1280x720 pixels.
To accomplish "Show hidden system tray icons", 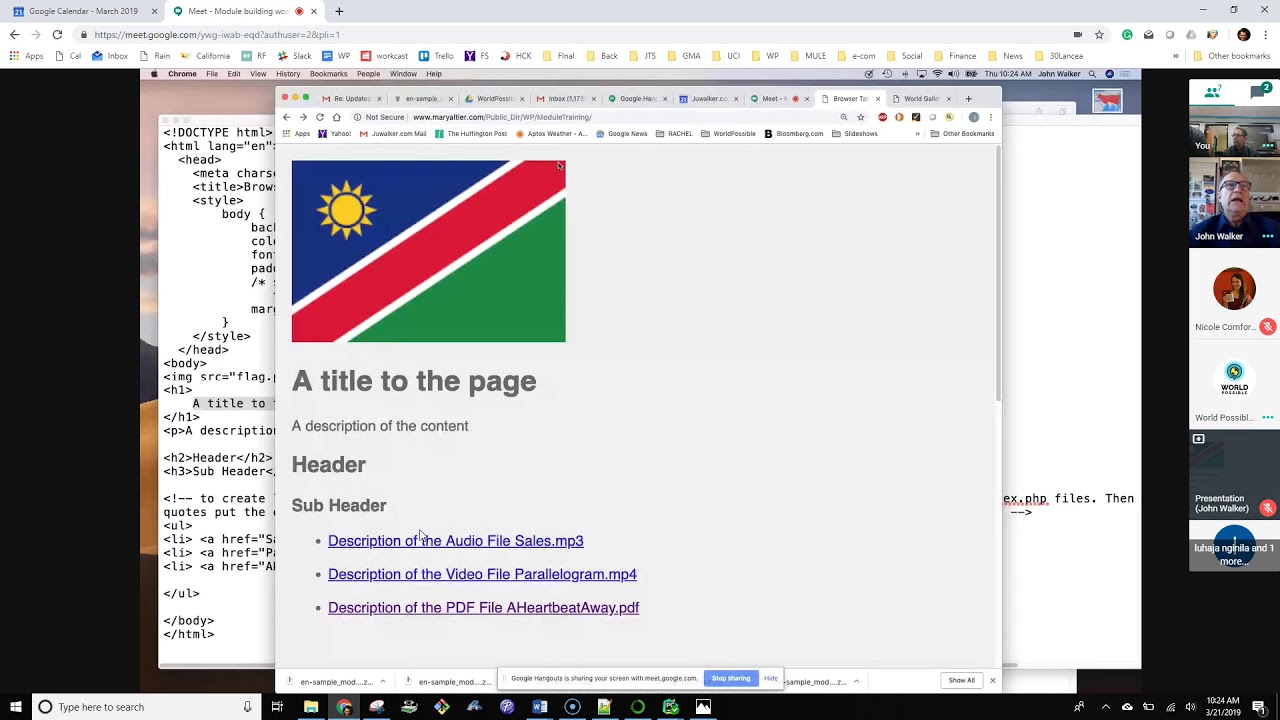I will tap(1105, 707).
